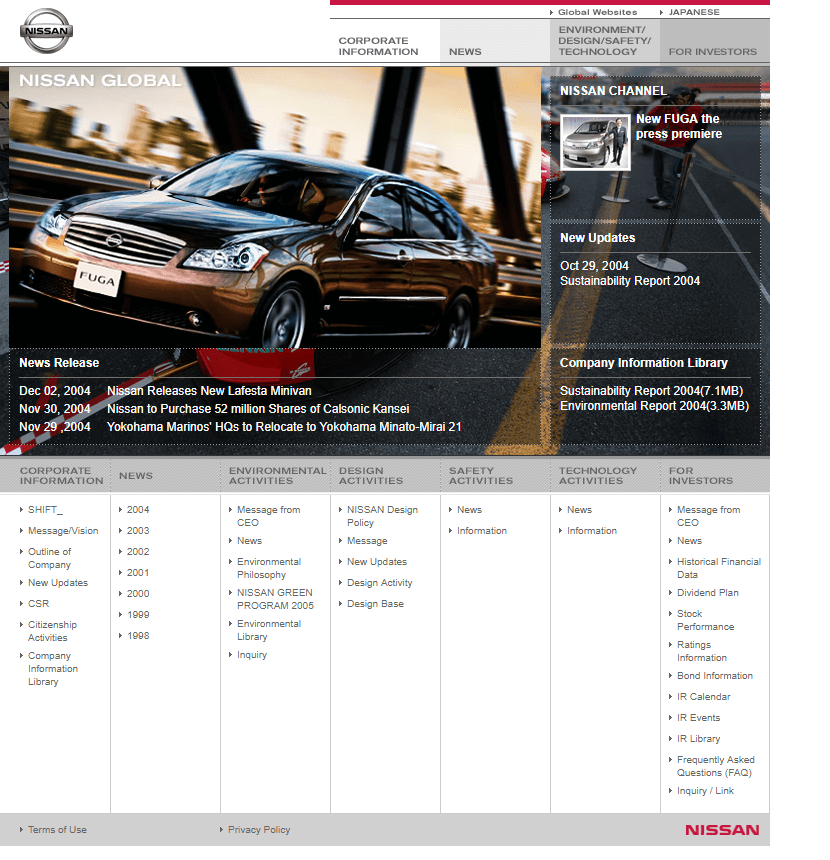Click Technology Activities column header

[597, 476]
